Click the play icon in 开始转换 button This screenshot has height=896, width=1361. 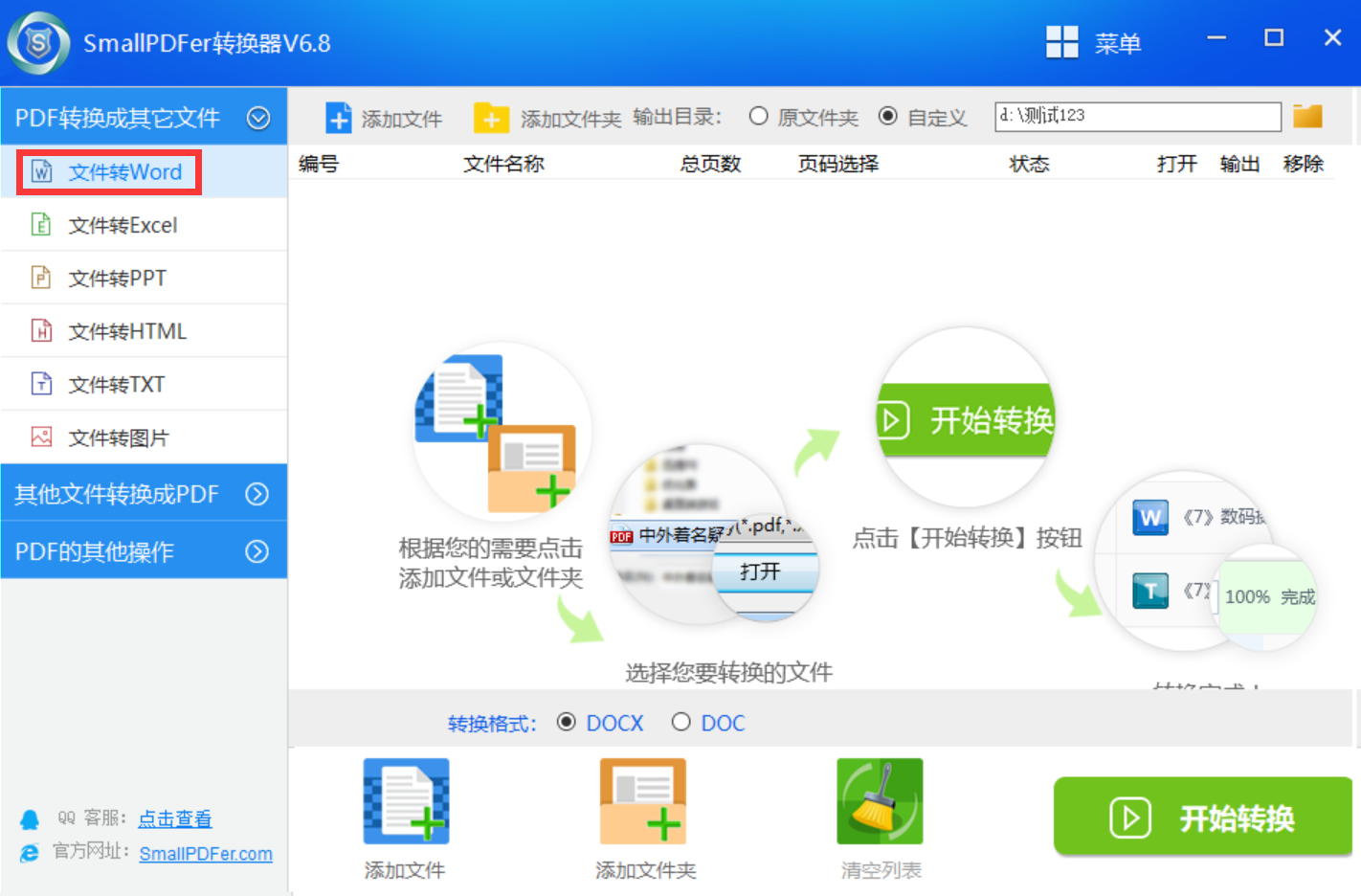tap(1130, 818)
